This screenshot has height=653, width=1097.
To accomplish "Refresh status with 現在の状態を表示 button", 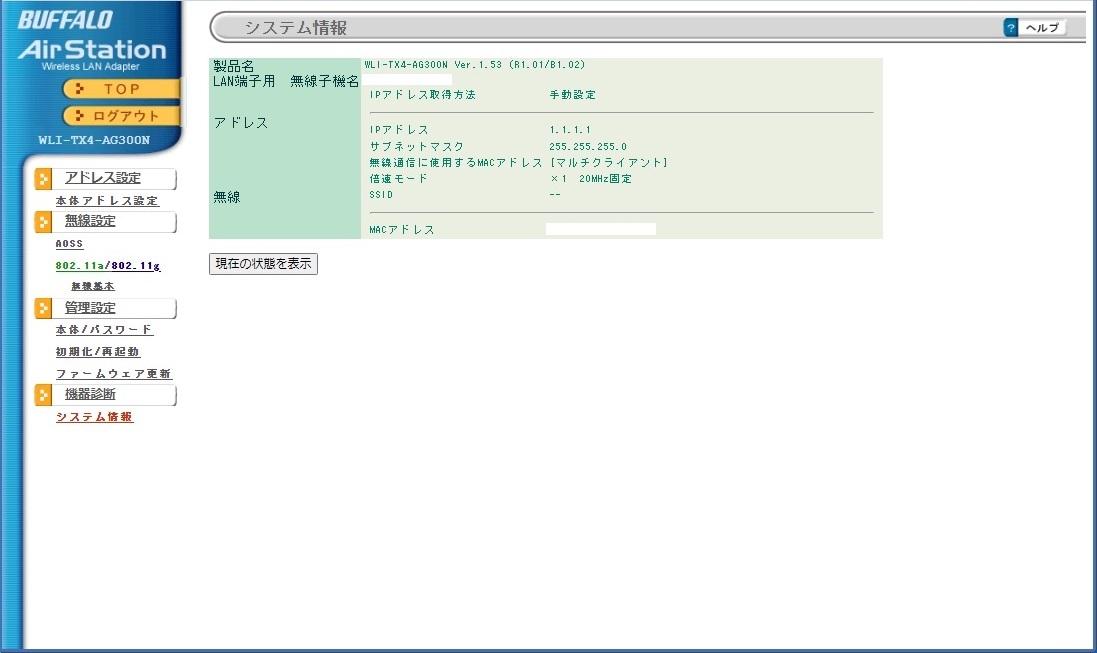I will point(263,264).
